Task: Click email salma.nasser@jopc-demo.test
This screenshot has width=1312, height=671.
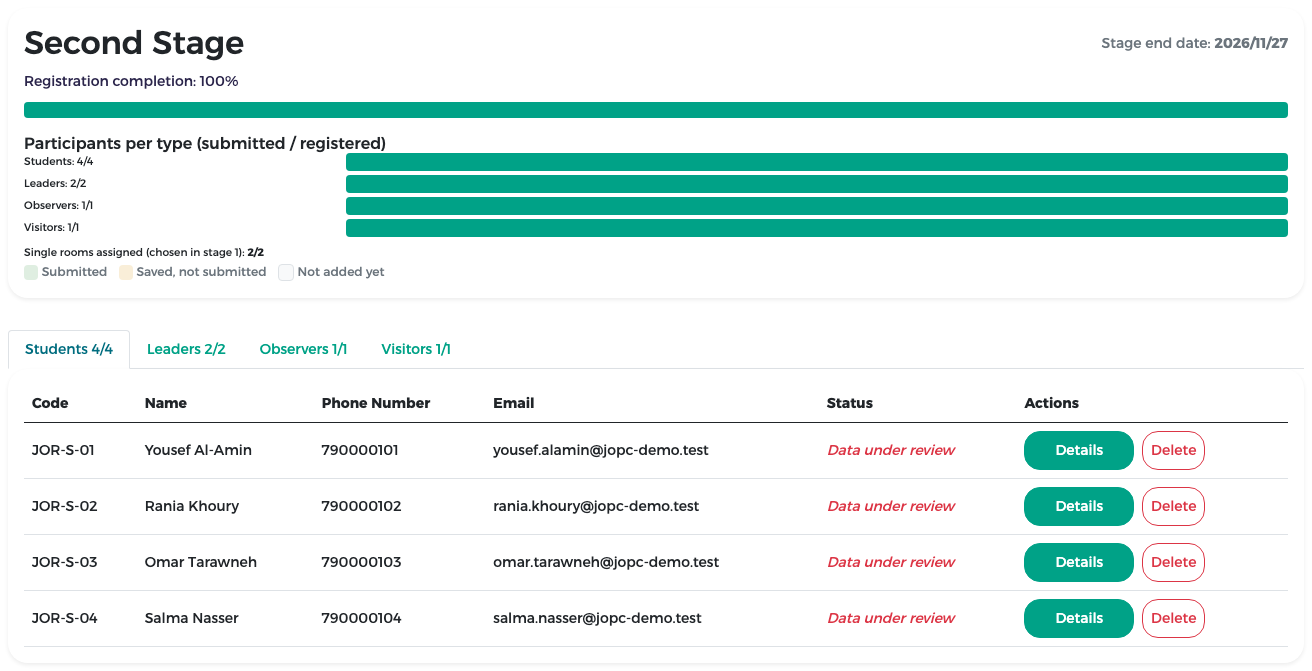Action: [597, 618]
